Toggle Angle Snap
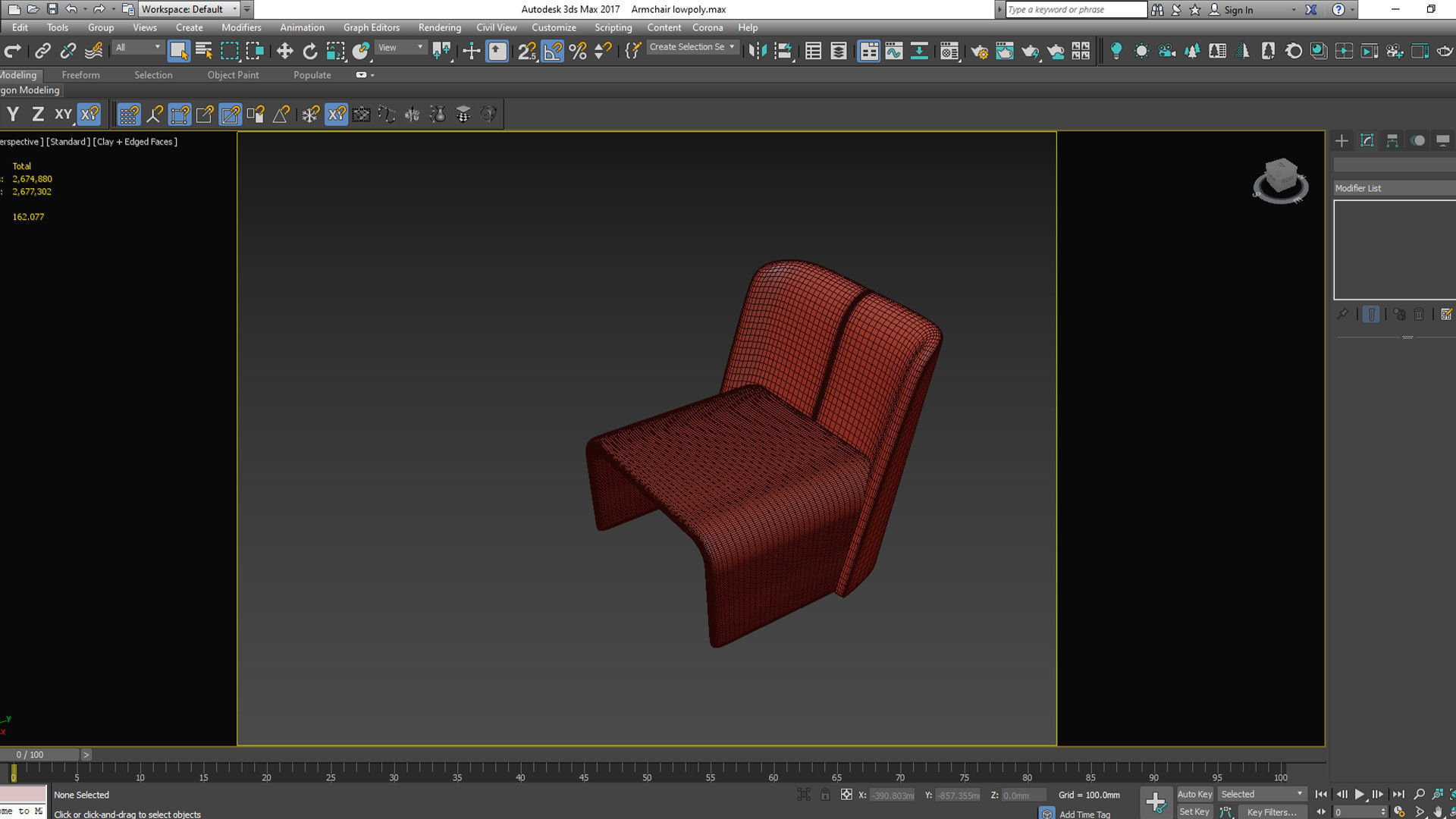1456x819 pixels. click(553, 51)
